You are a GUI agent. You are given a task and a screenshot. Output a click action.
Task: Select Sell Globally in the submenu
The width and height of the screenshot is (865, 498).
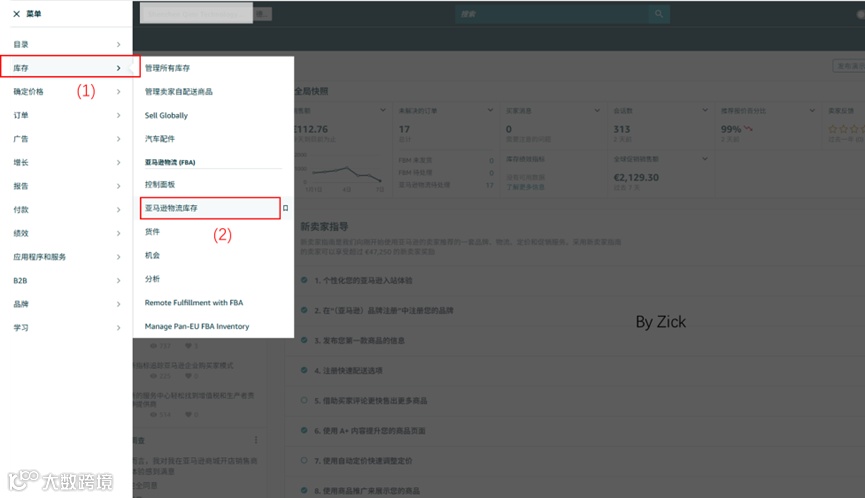(166, 115)
